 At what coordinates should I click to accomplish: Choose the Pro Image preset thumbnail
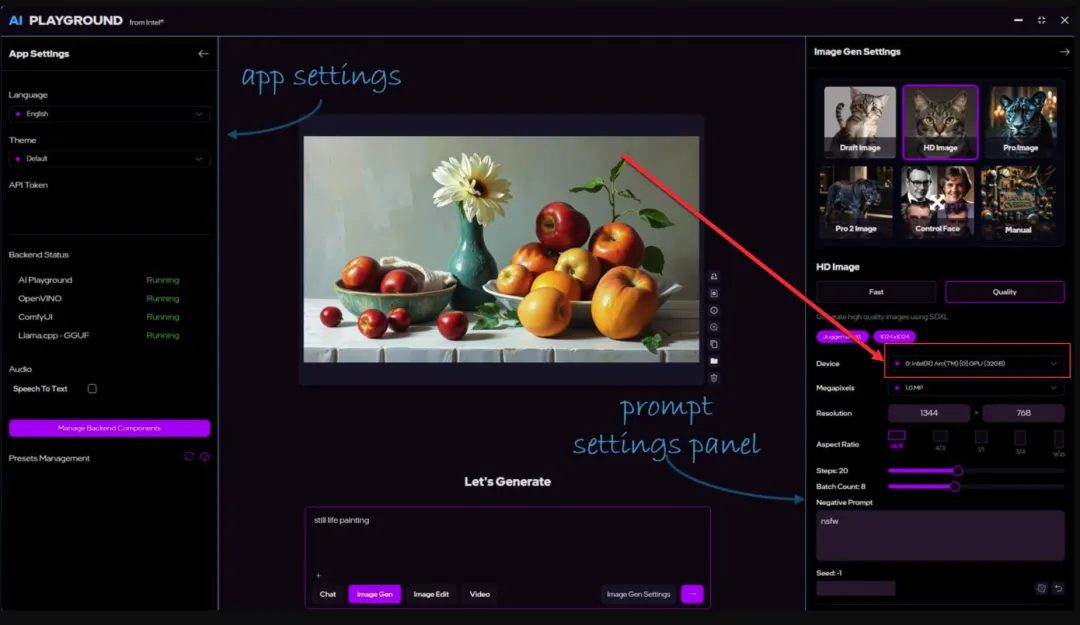click(1020, 122)
